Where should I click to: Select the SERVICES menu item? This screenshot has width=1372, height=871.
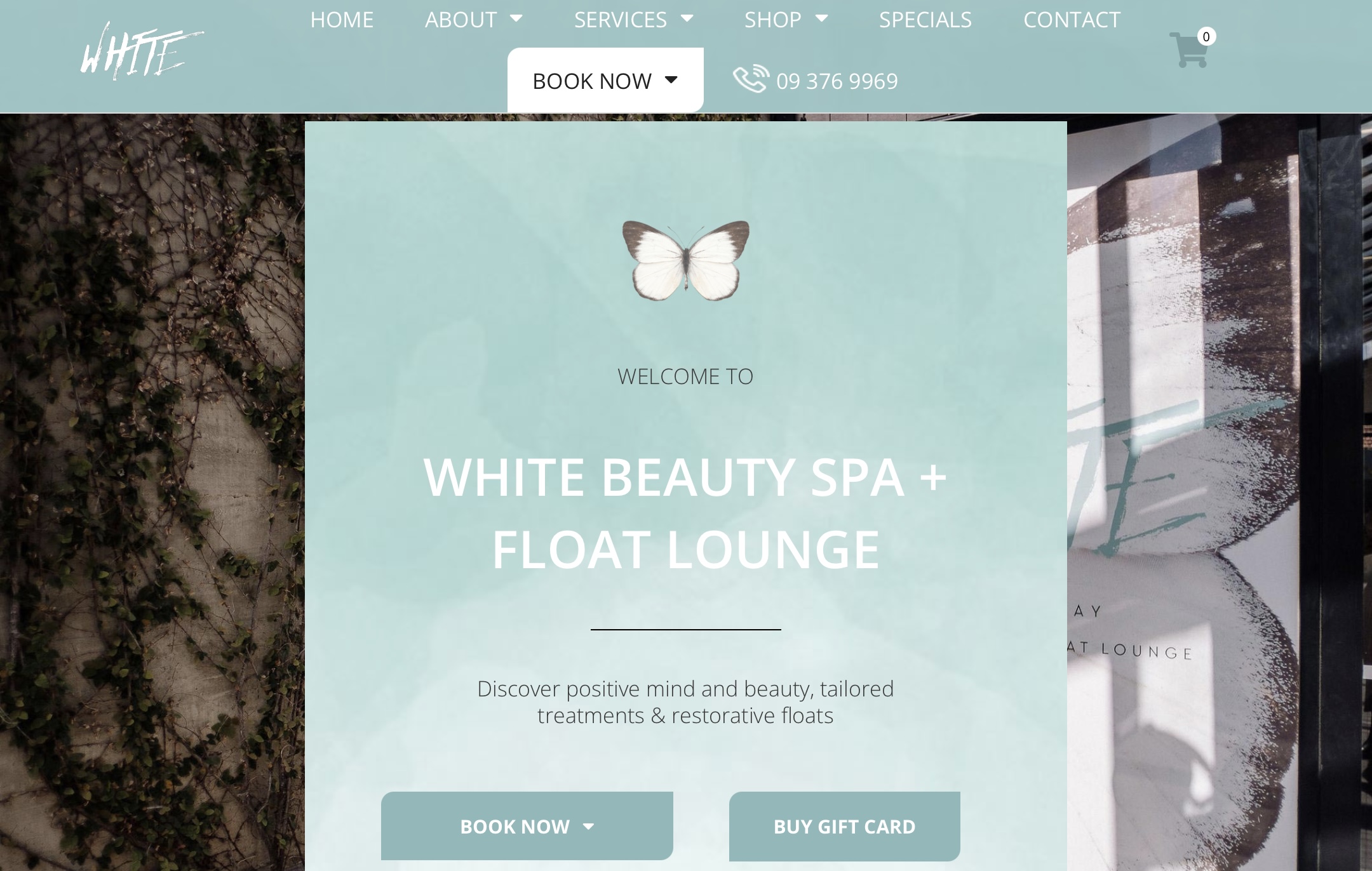(x=621, y=20)
